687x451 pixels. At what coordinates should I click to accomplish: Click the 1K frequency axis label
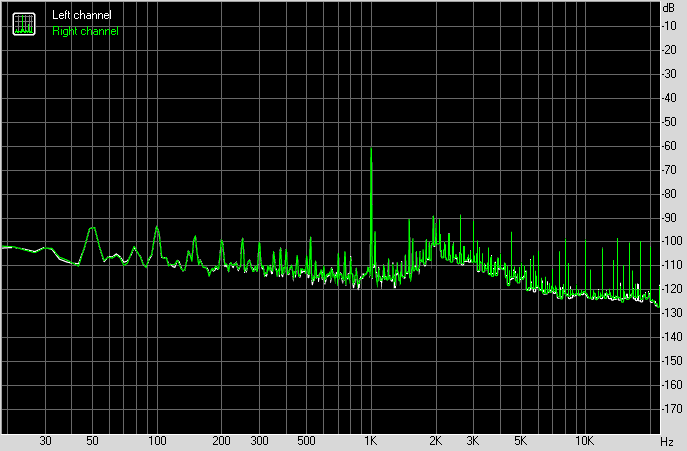coord(371,441)
